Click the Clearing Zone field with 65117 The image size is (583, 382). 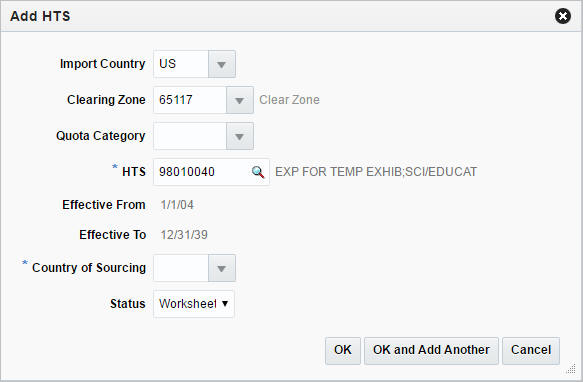click(x=190, y=100)
